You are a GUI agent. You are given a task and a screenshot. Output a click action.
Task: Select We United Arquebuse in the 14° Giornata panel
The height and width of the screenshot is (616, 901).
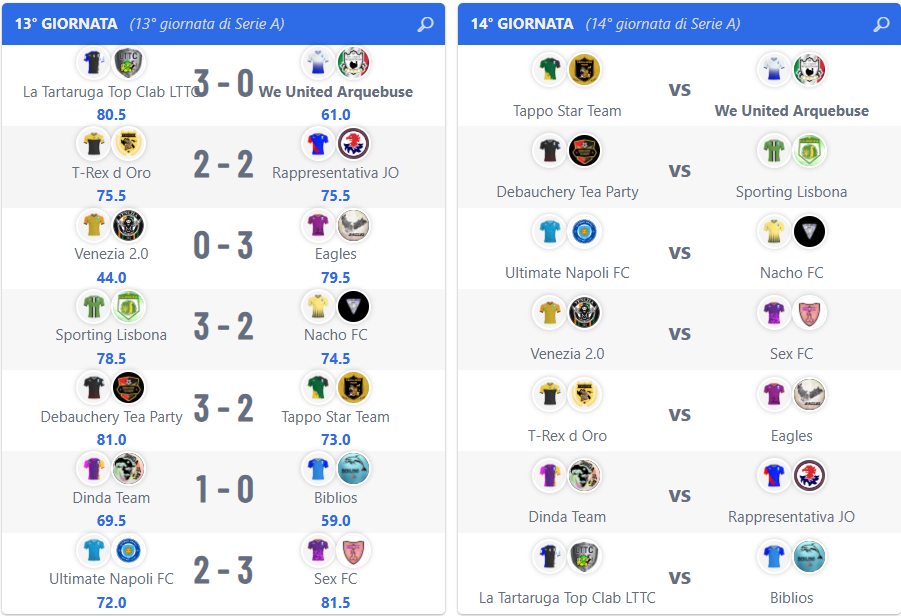click(x=791, y=111)
